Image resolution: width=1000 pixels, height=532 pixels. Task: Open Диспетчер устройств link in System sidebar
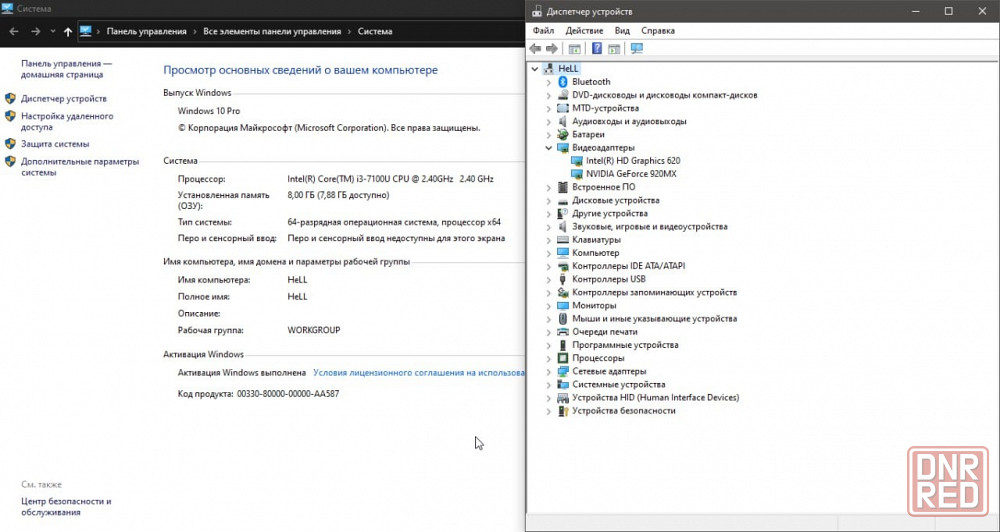point(64,99)
